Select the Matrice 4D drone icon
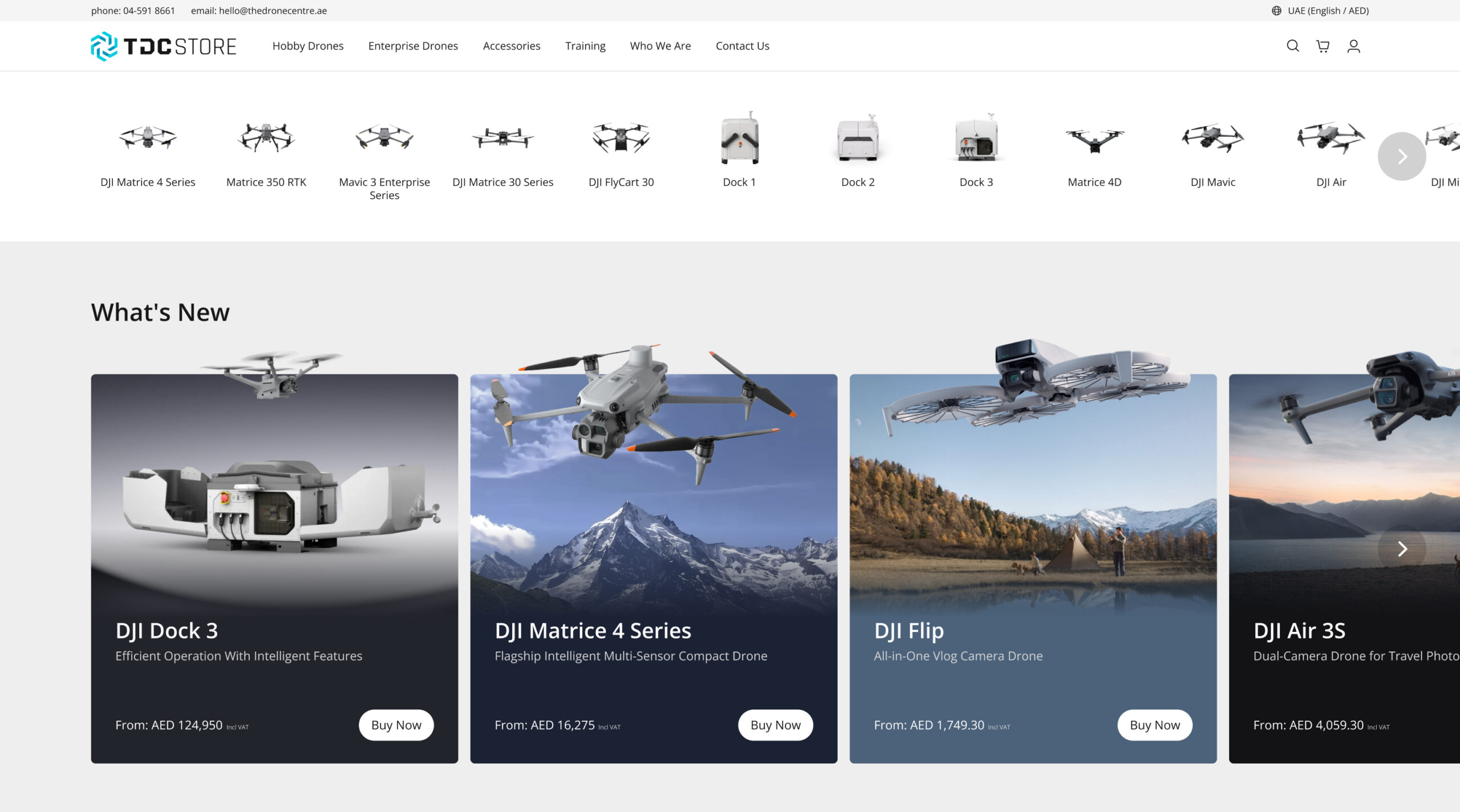 [x=1094, y=140]
